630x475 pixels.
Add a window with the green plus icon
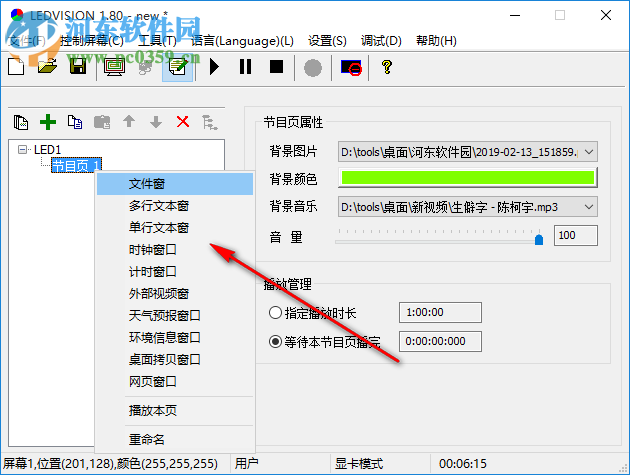(48, 122)
